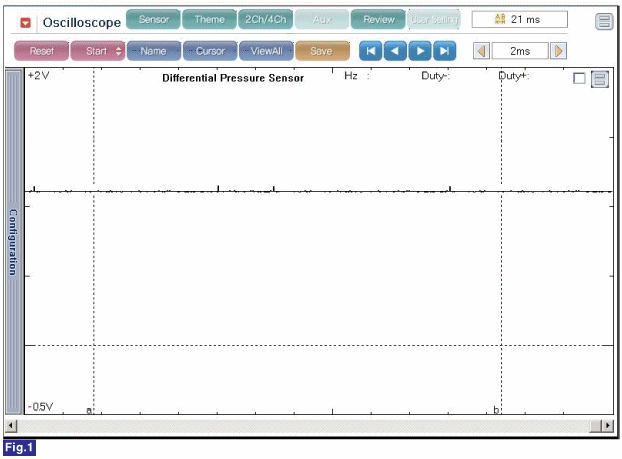
Task: Toggle the Cursor button
Action: point(209,51)
